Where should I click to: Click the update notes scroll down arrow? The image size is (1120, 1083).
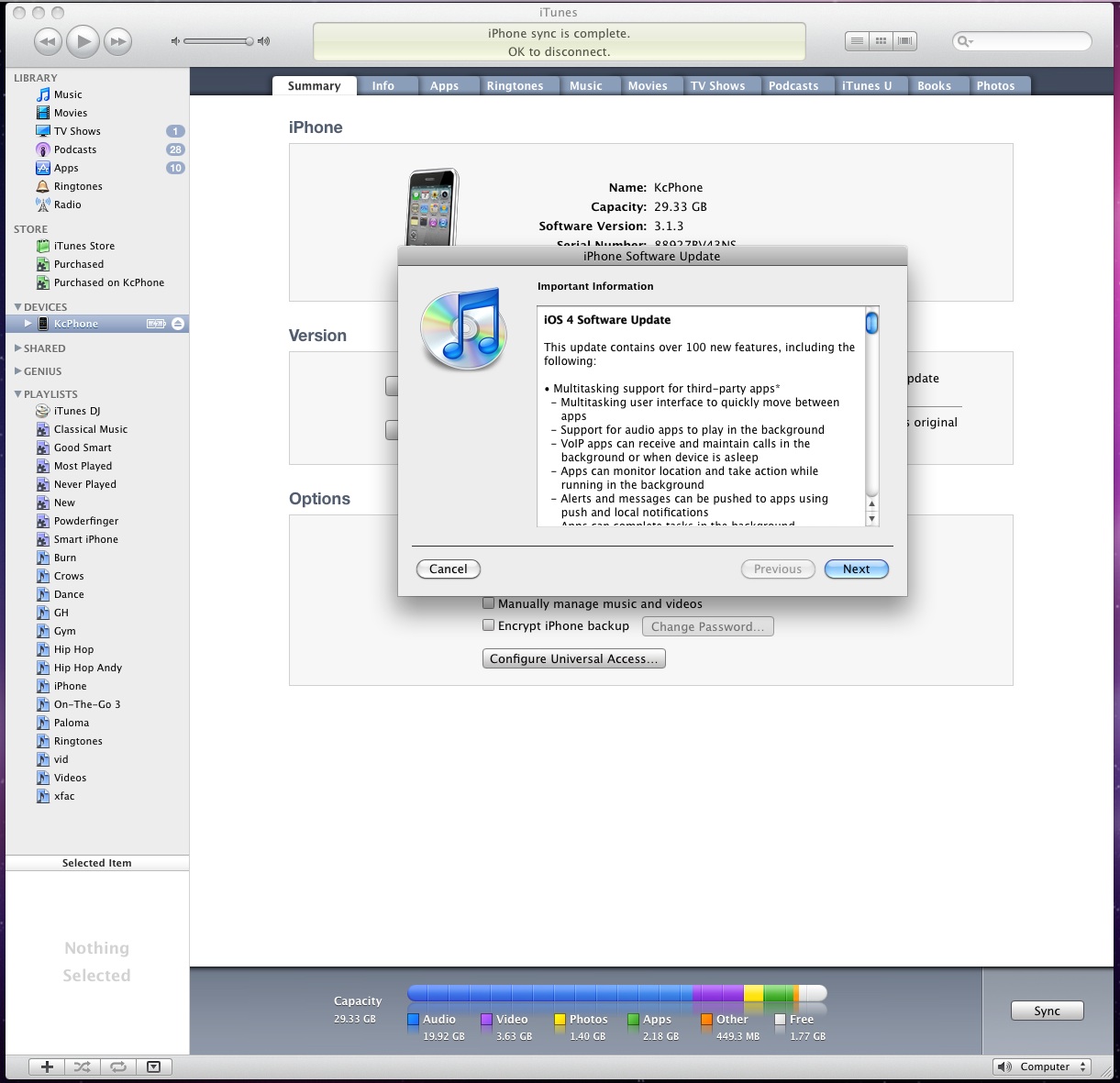[x=872, y=518]
